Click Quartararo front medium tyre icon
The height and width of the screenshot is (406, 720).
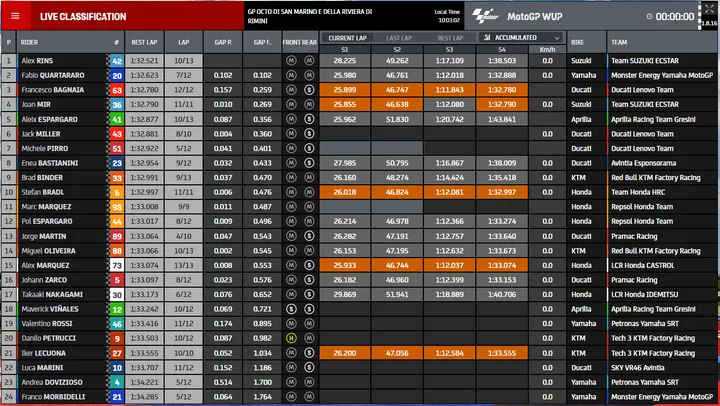(291, 75)
